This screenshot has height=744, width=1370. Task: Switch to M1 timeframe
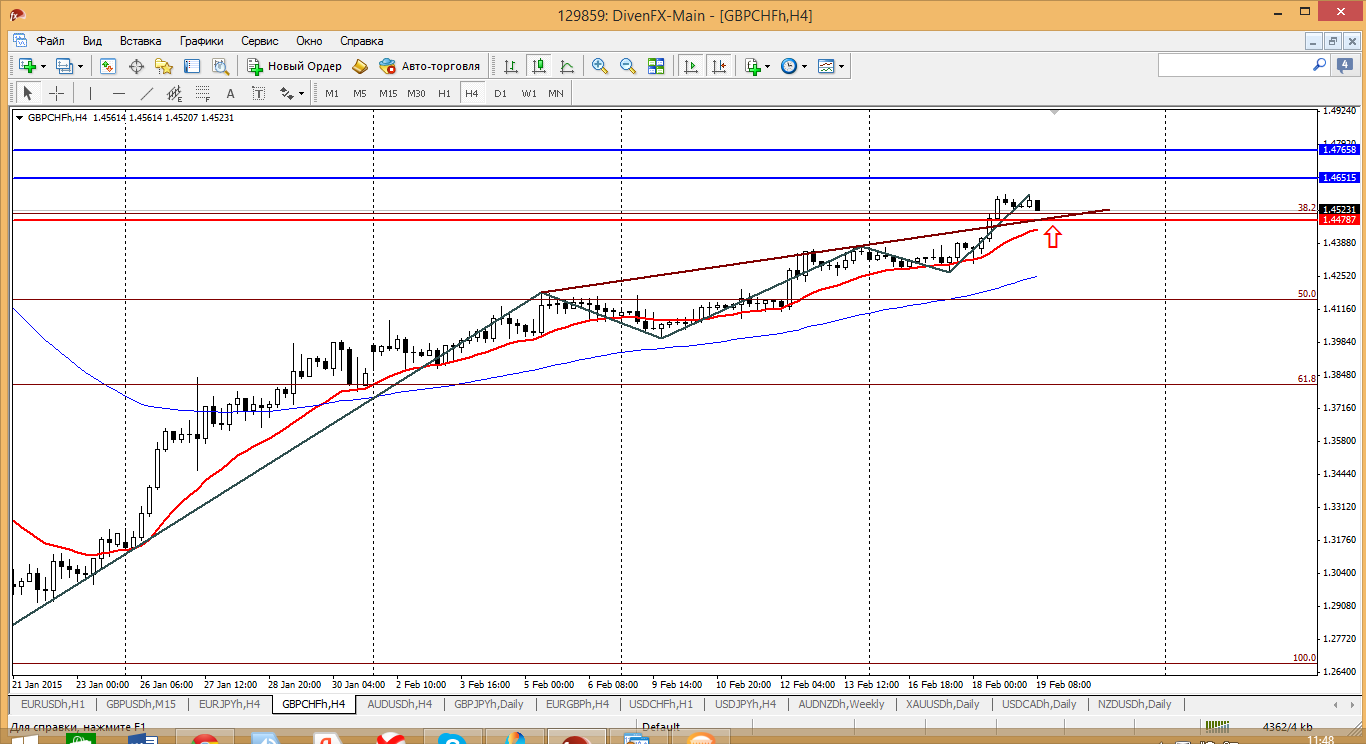click(x=332, y=93)
